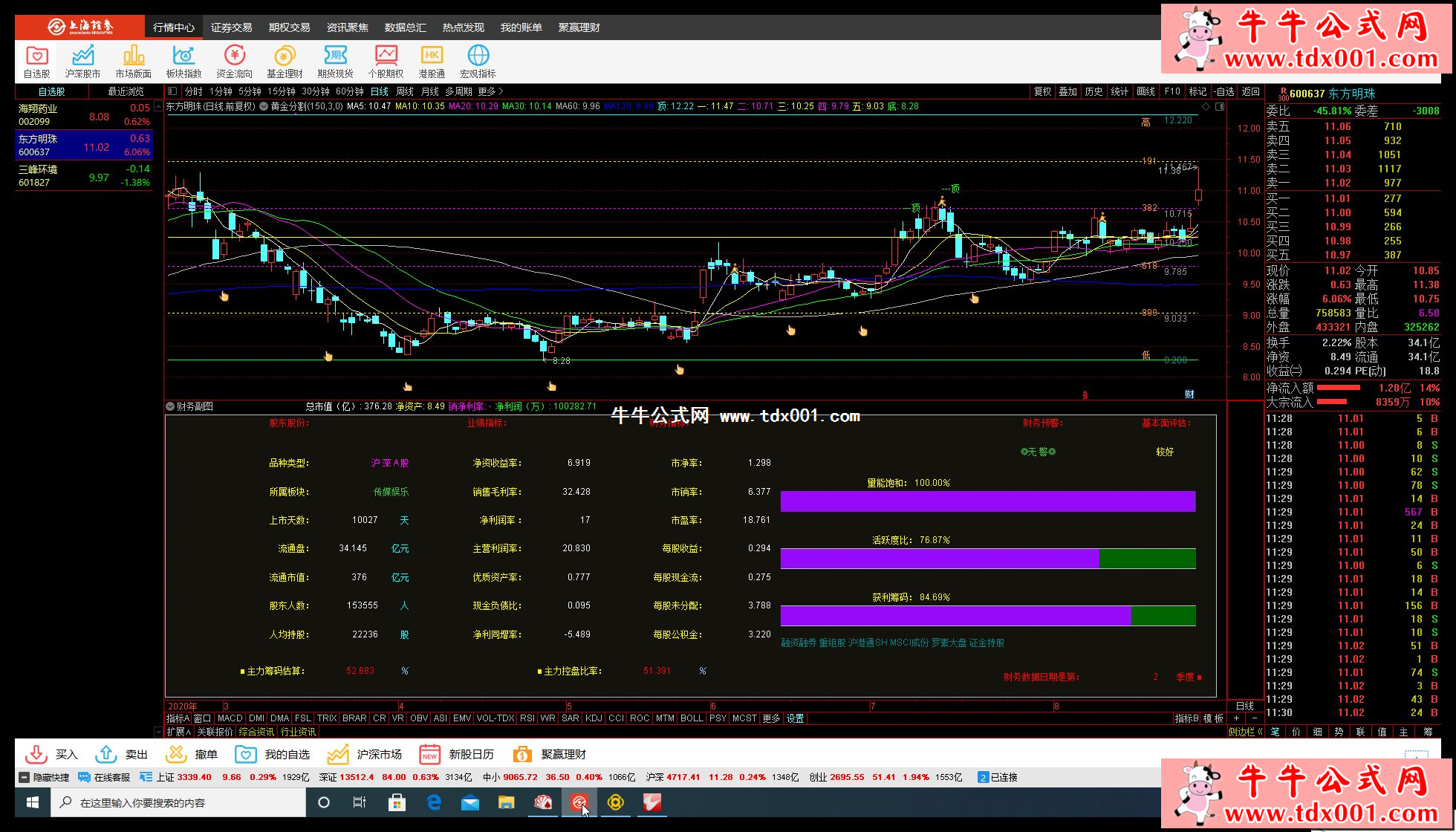
Task: Click the 历史 history button
Action: [1093, 91]
